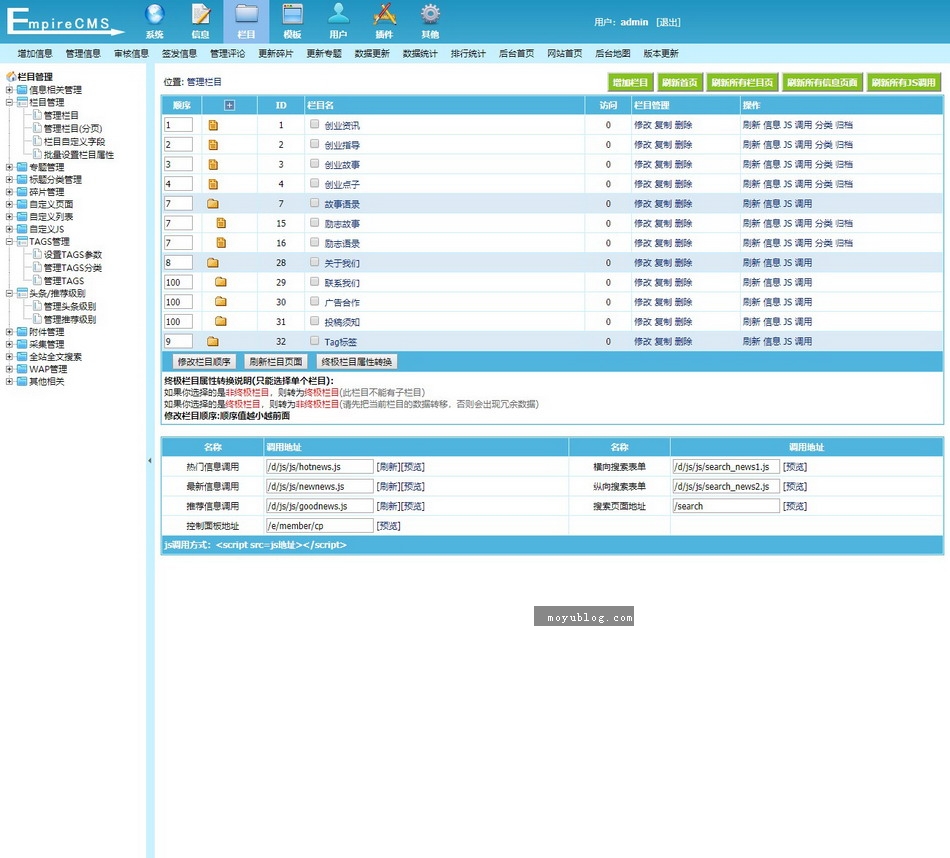
Task: Expand the 碎片管理 tree node
Action: point(9,191)
